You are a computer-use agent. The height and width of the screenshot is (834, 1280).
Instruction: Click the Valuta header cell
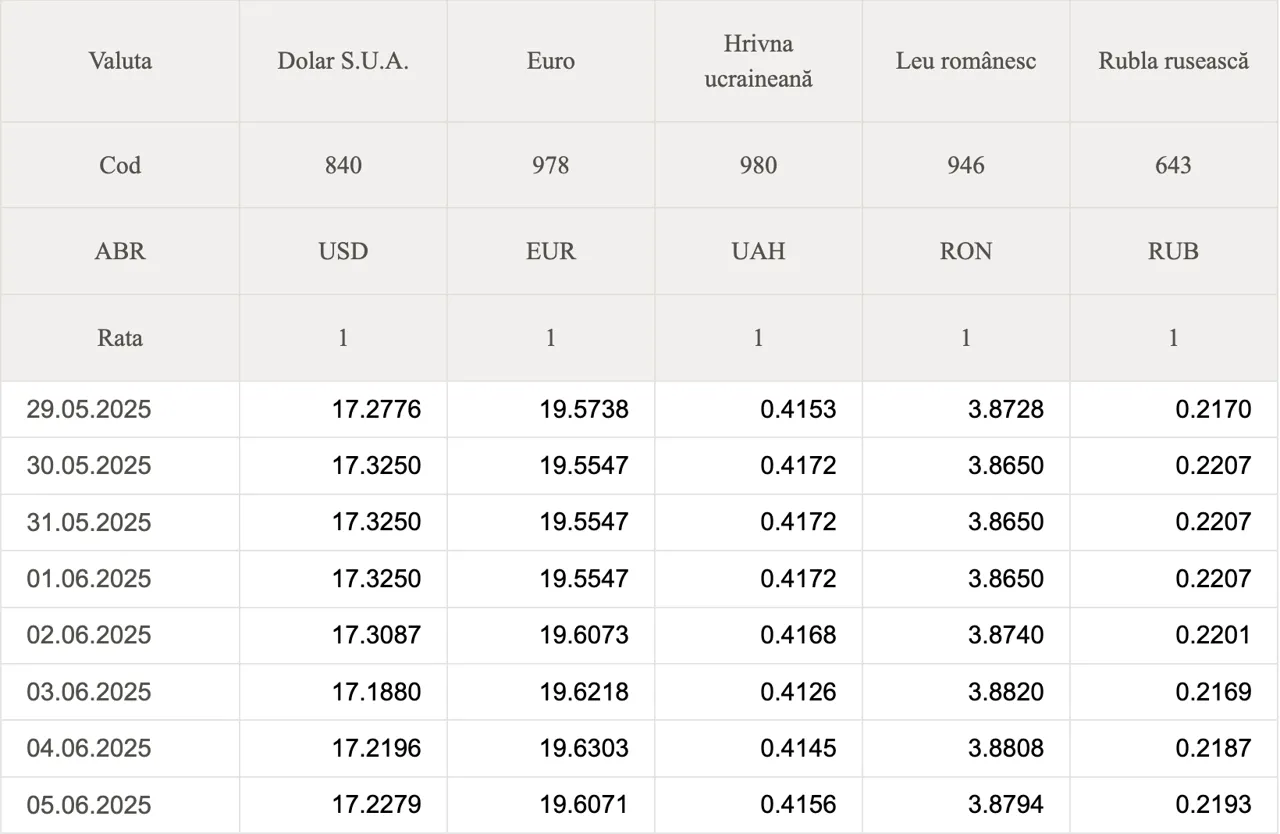click(x=120, y=61)
